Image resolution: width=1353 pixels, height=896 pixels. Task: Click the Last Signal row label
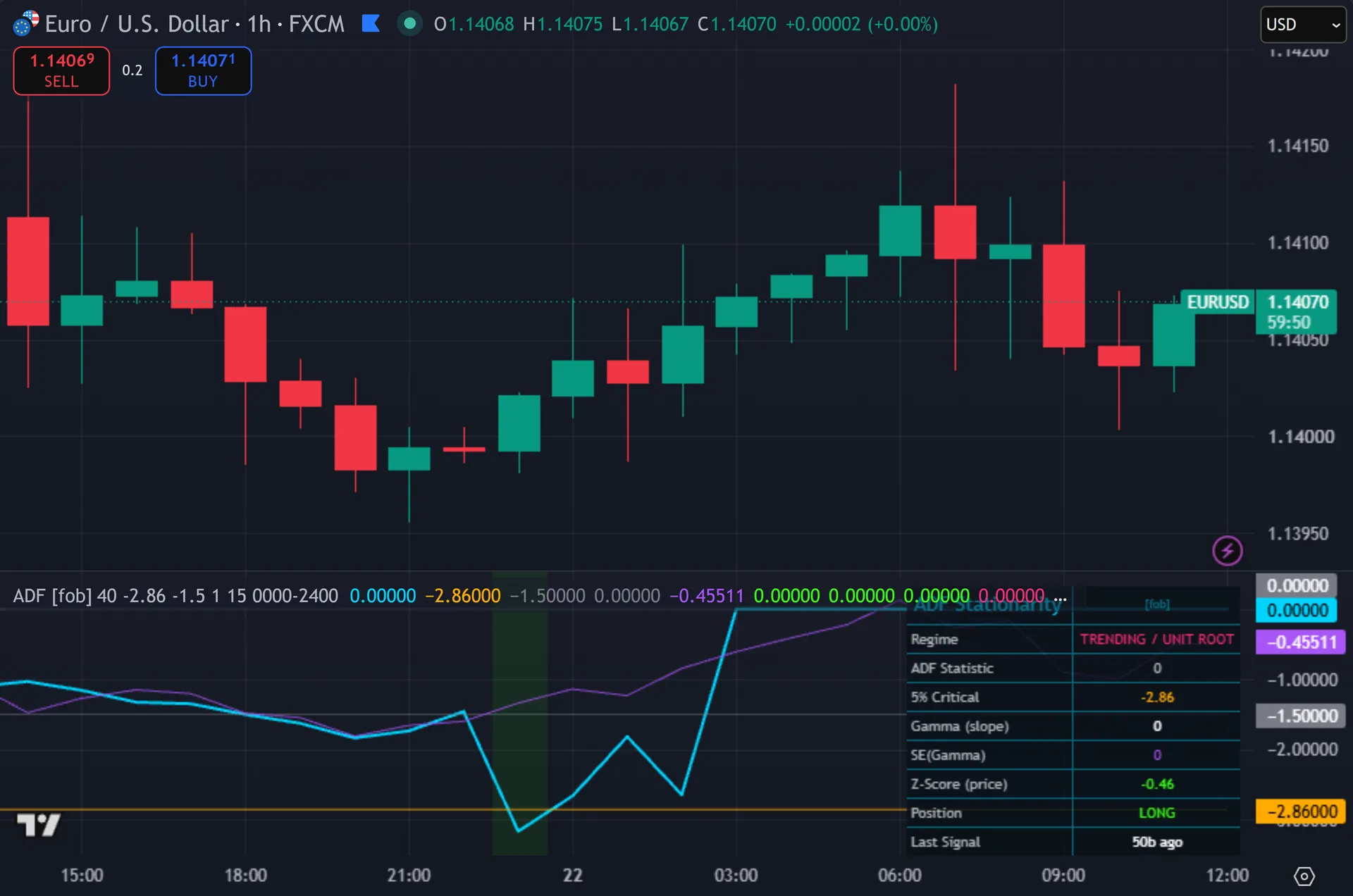point(945,842)
